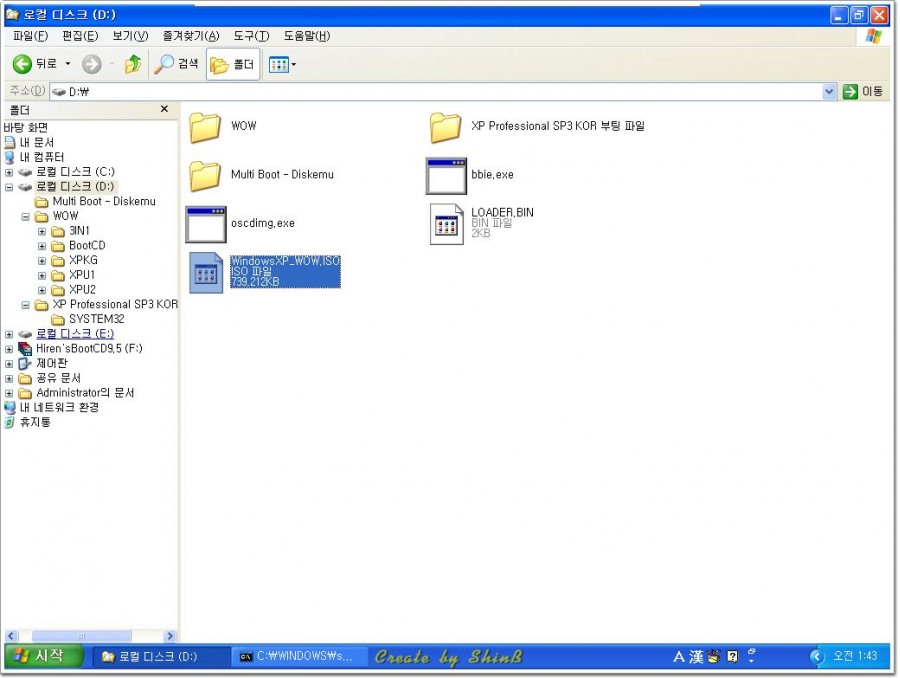This screenshot has width=900, height=678.
Task: Open the Views icon in toolbar
Action: 278,64
